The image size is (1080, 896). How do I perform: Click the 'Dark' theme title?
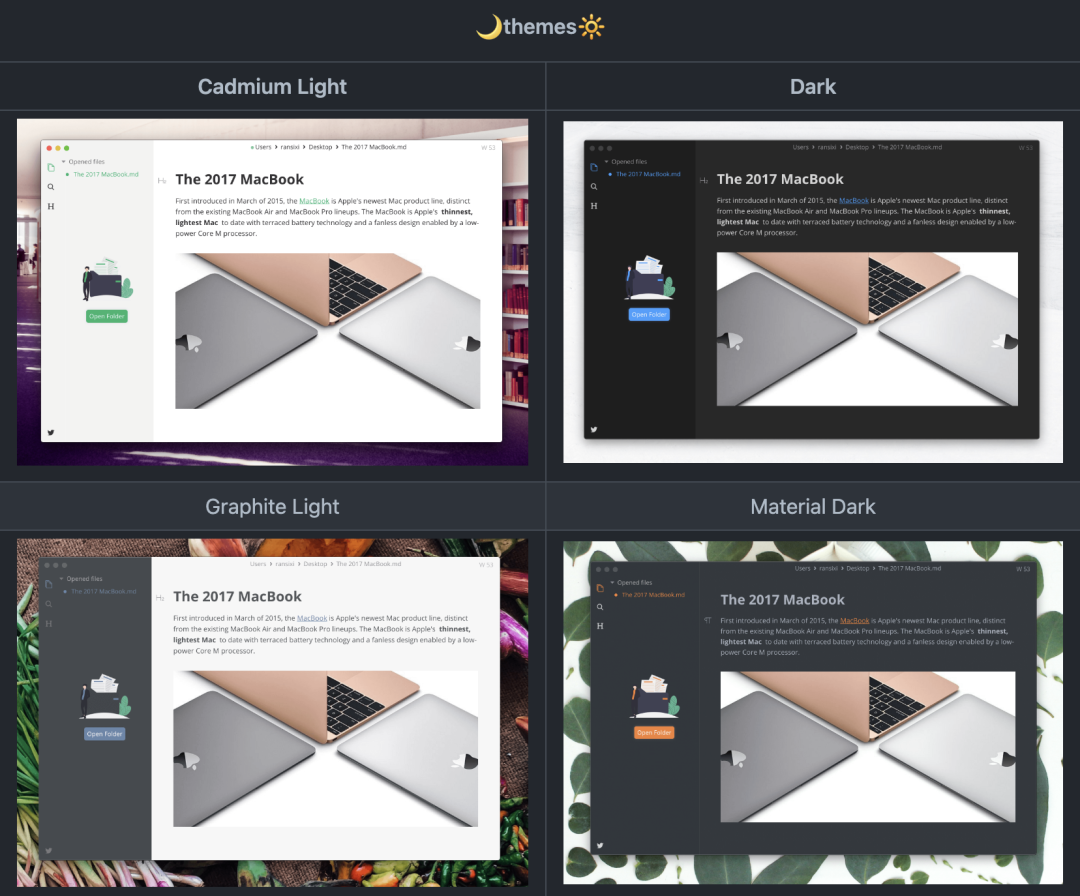[x=813, y=87]
